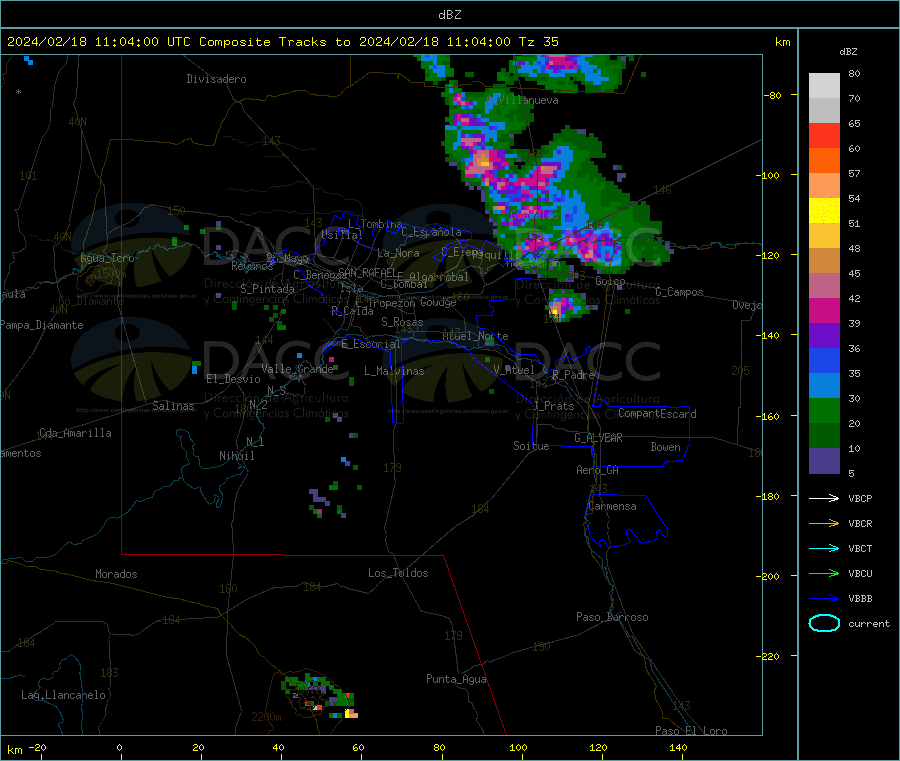Select the bright green 20–30 dBZ swatch
Image resolution: width=900 pixels, height=761 pixels.
point(824,410)
